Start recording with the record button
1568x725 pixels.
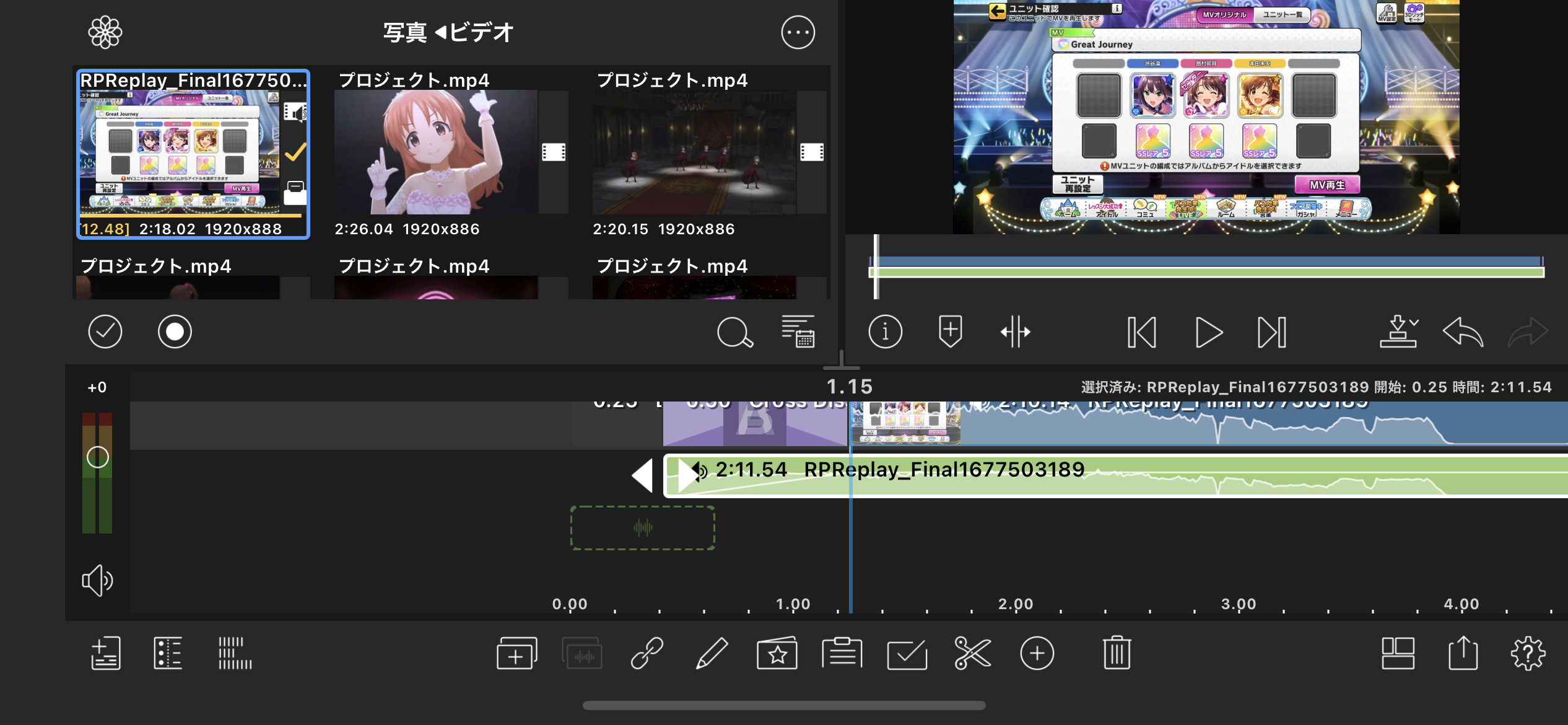(x=175, y=332)
